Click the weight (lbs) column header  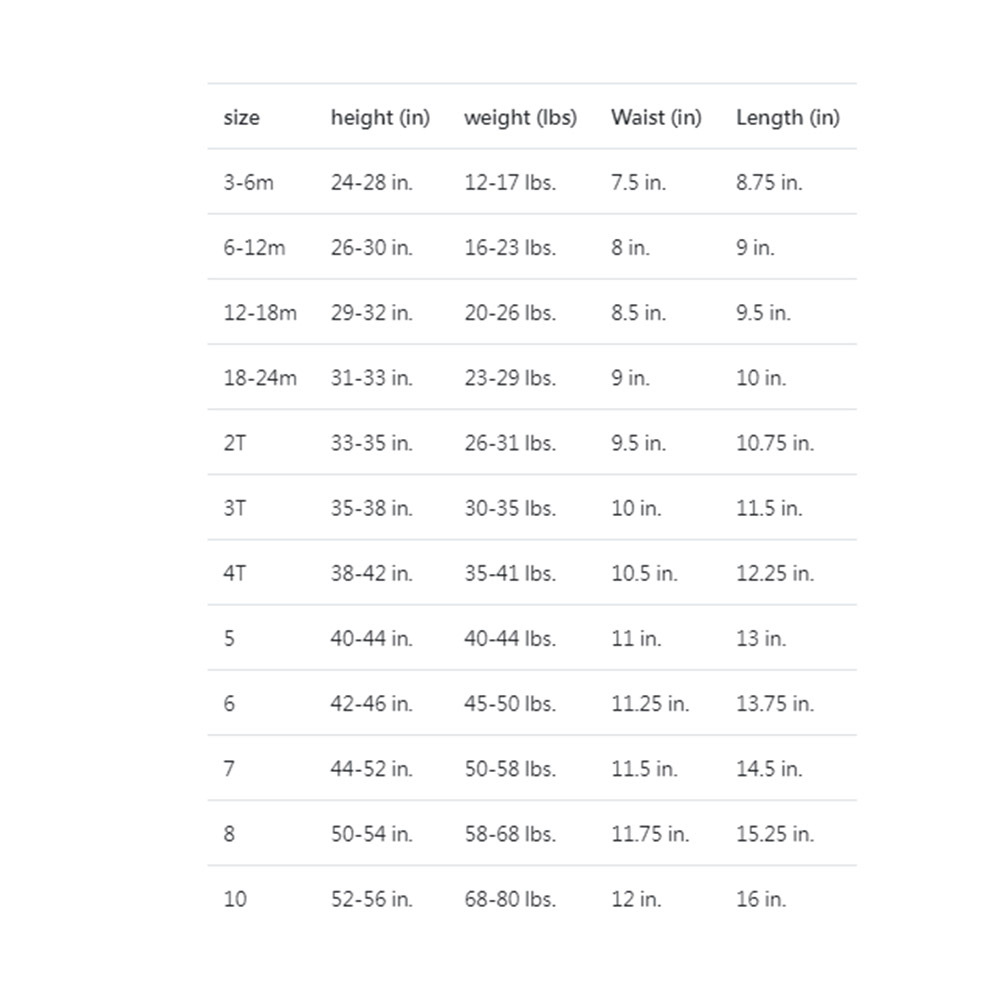[x=520, y=118]
